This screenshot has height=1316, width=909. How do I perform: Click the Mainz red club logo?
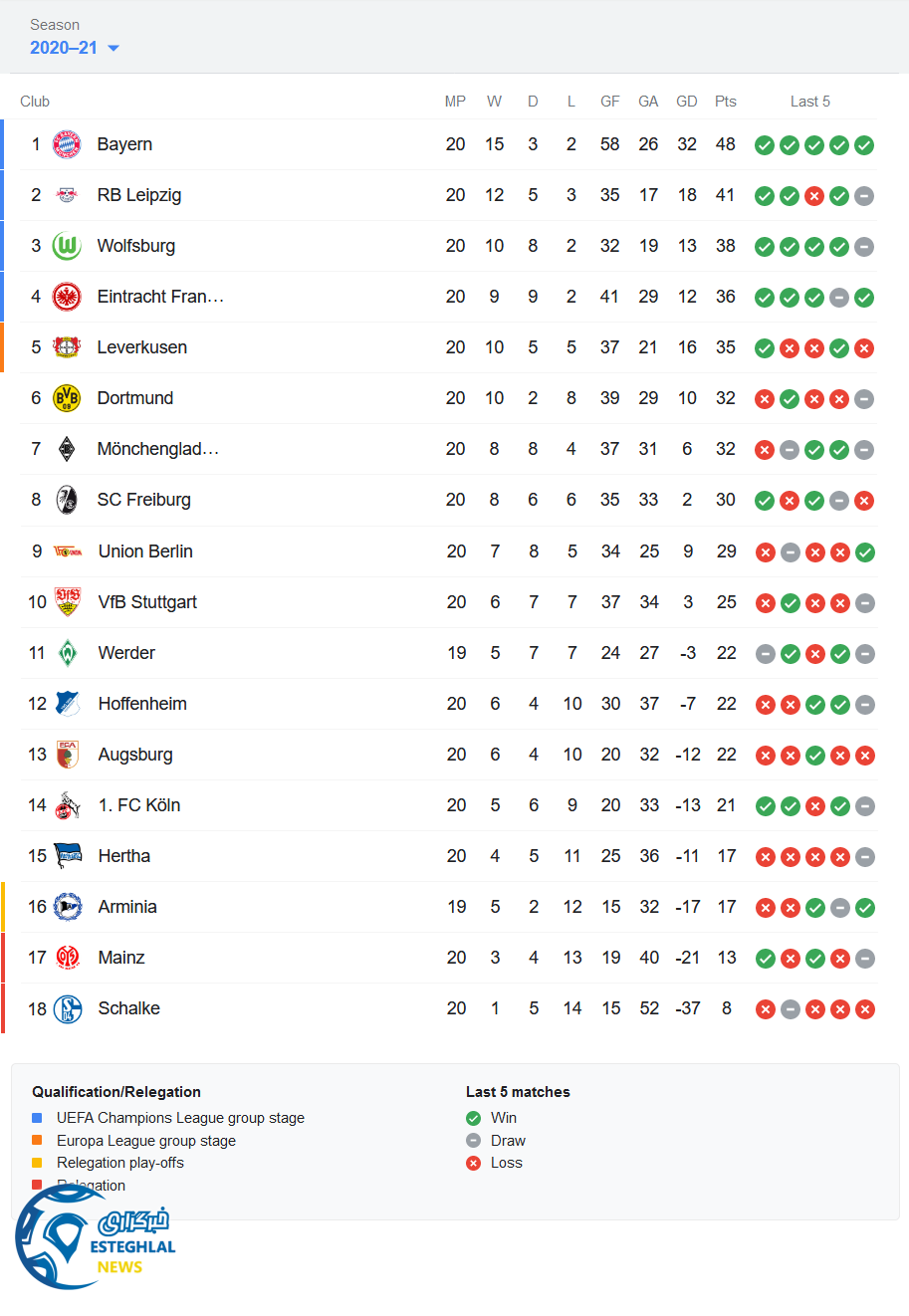68,958
